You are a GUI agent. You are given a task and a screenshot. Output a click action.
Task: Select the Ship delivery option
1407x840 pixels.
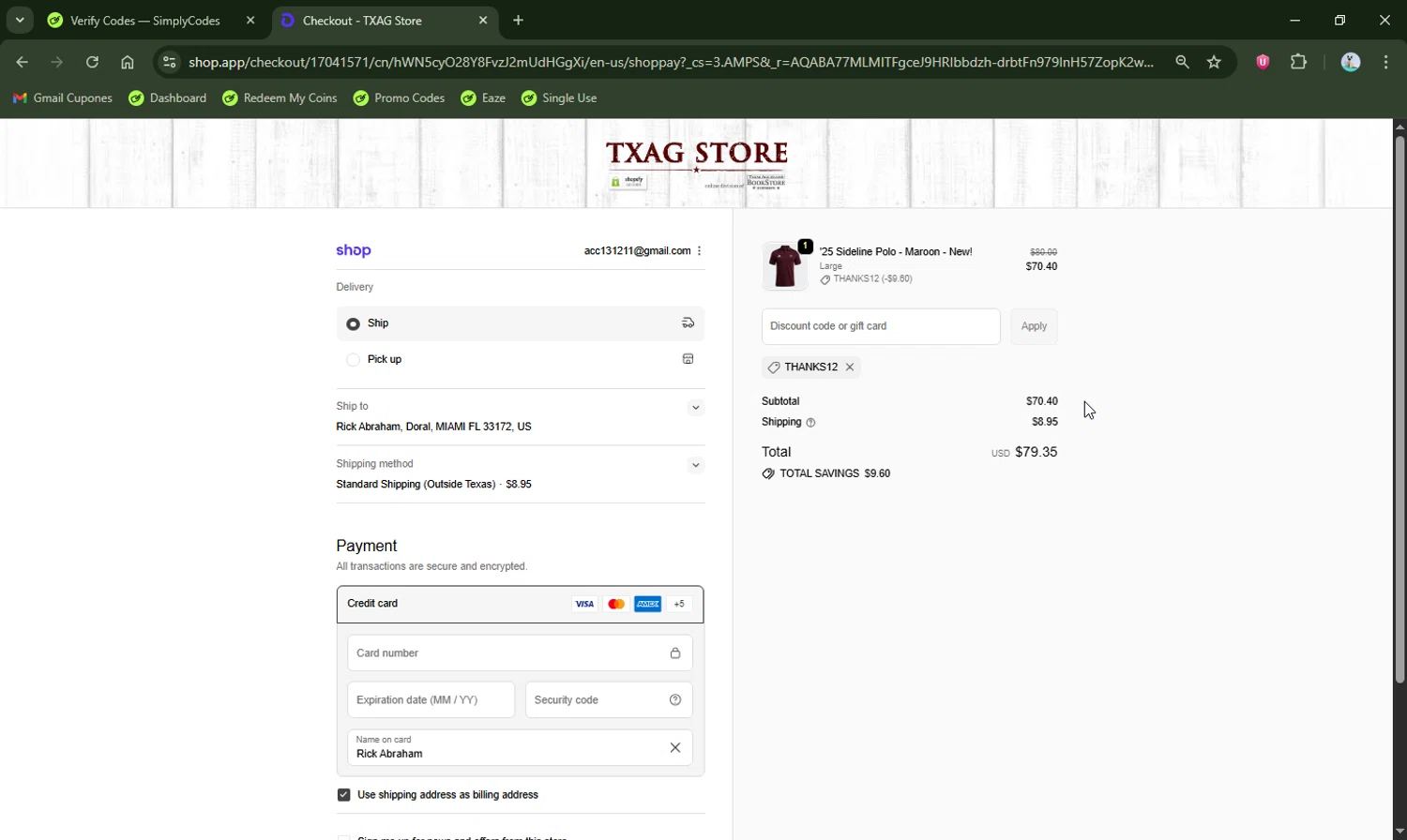521,323
